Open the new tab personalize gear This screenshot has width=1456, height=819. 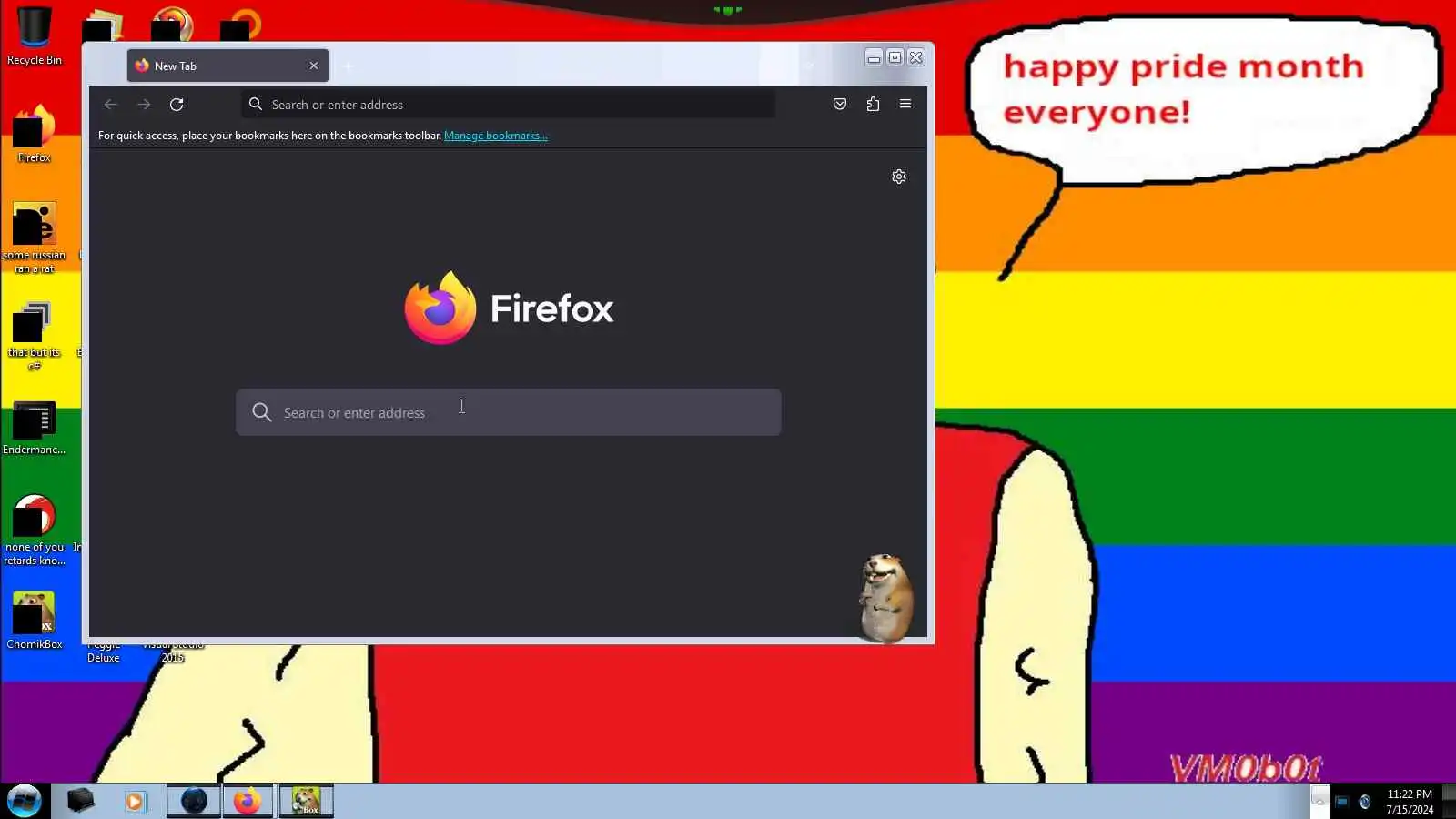(x=899, y=177)
